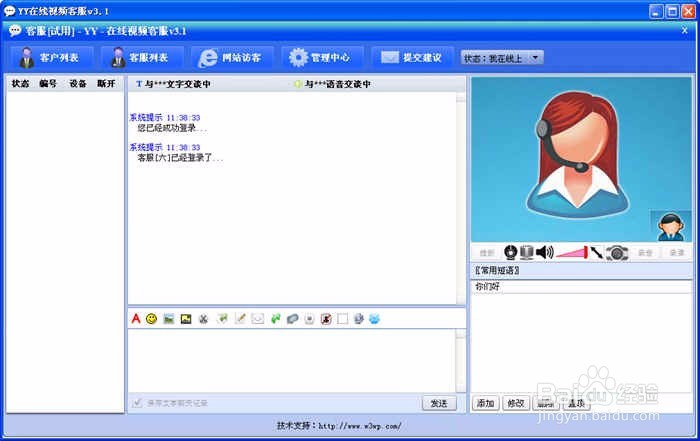700x441 pixels.
Task: Adjust the pink volume slider
Action: (572, 253)
